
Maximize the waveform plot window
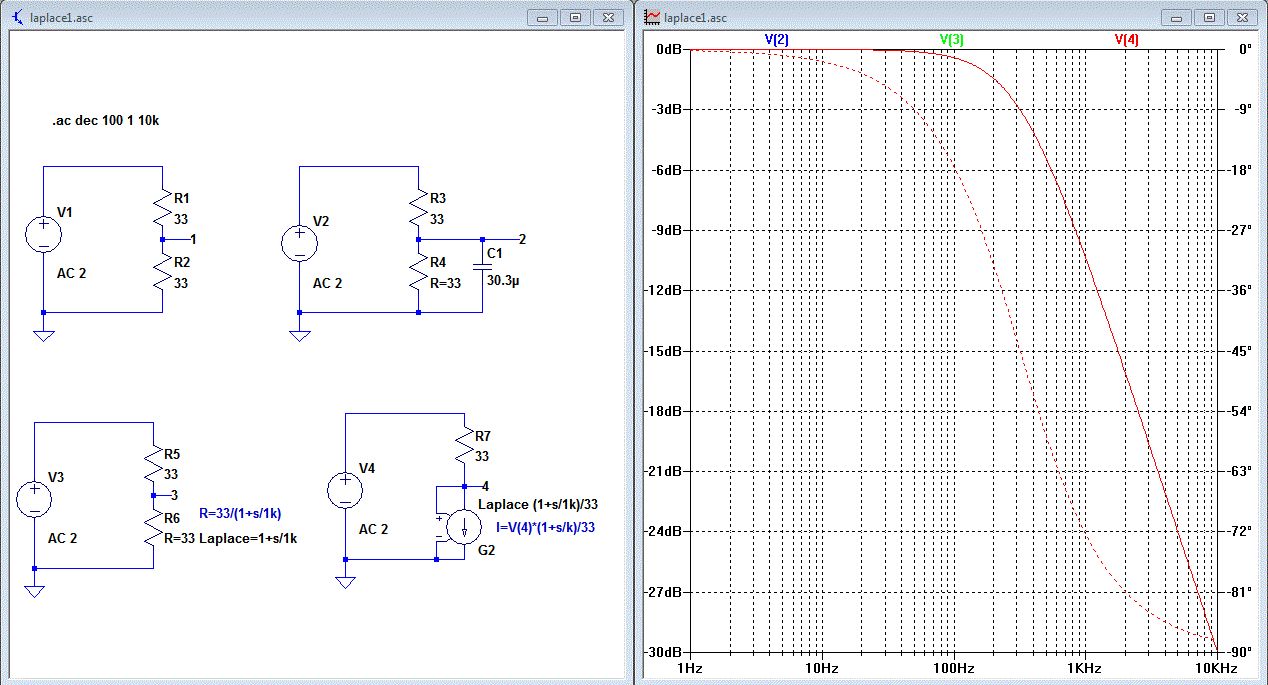[x=1209, y=17]
